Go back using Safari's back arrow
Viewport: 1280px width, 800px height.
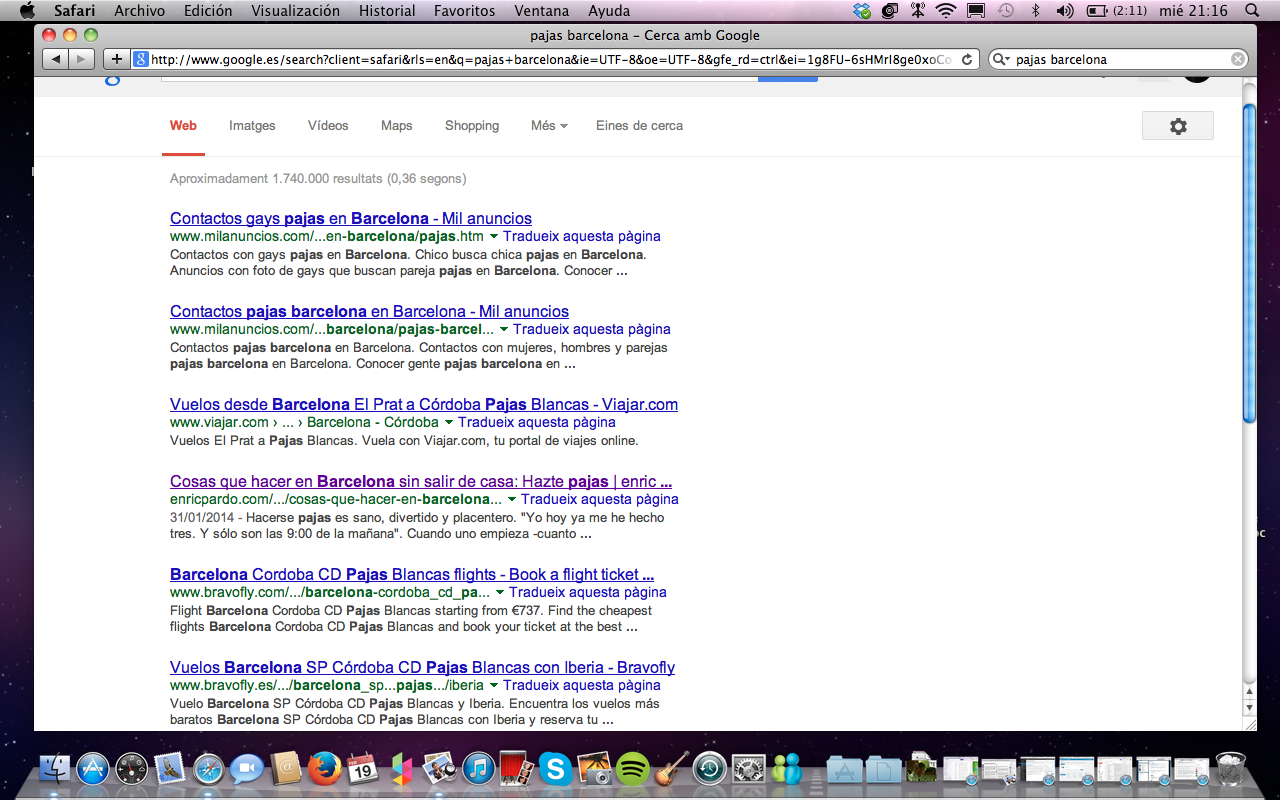pos(56,59)
